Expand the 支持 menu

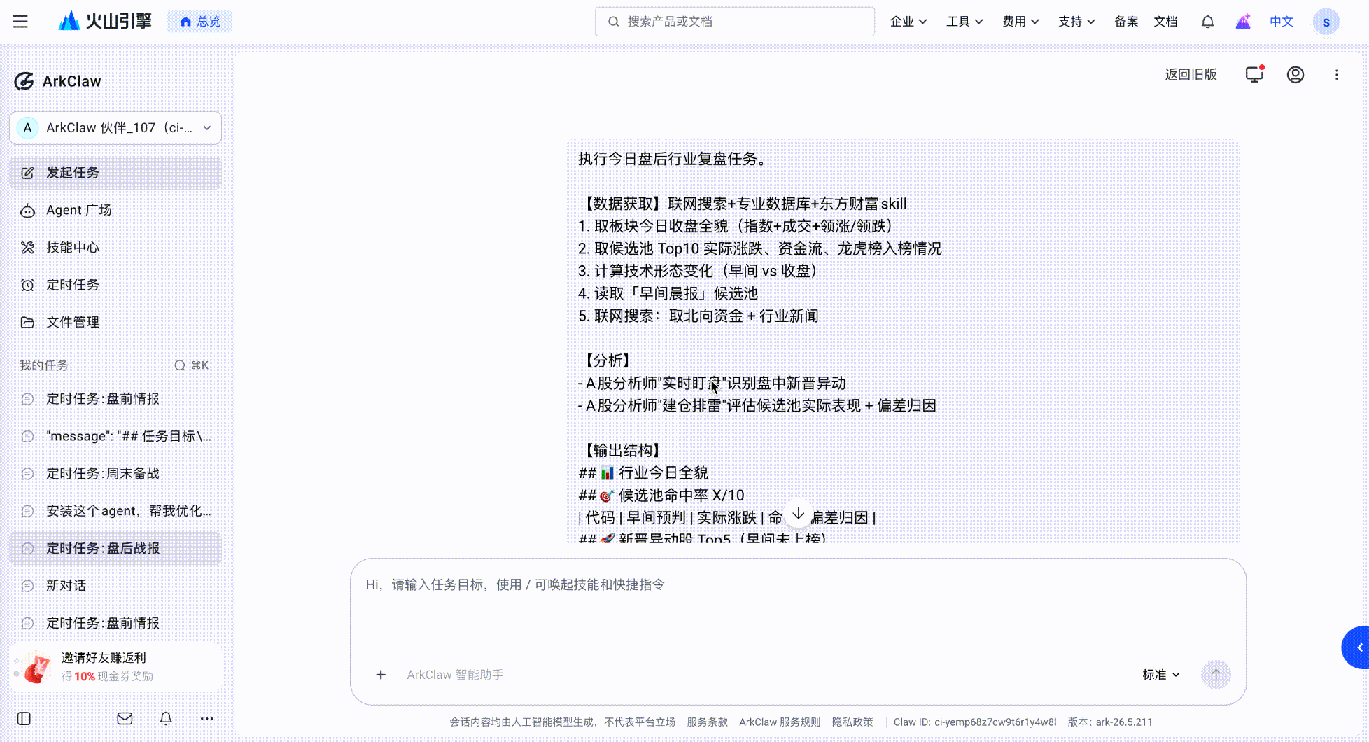coord(1077,21)
